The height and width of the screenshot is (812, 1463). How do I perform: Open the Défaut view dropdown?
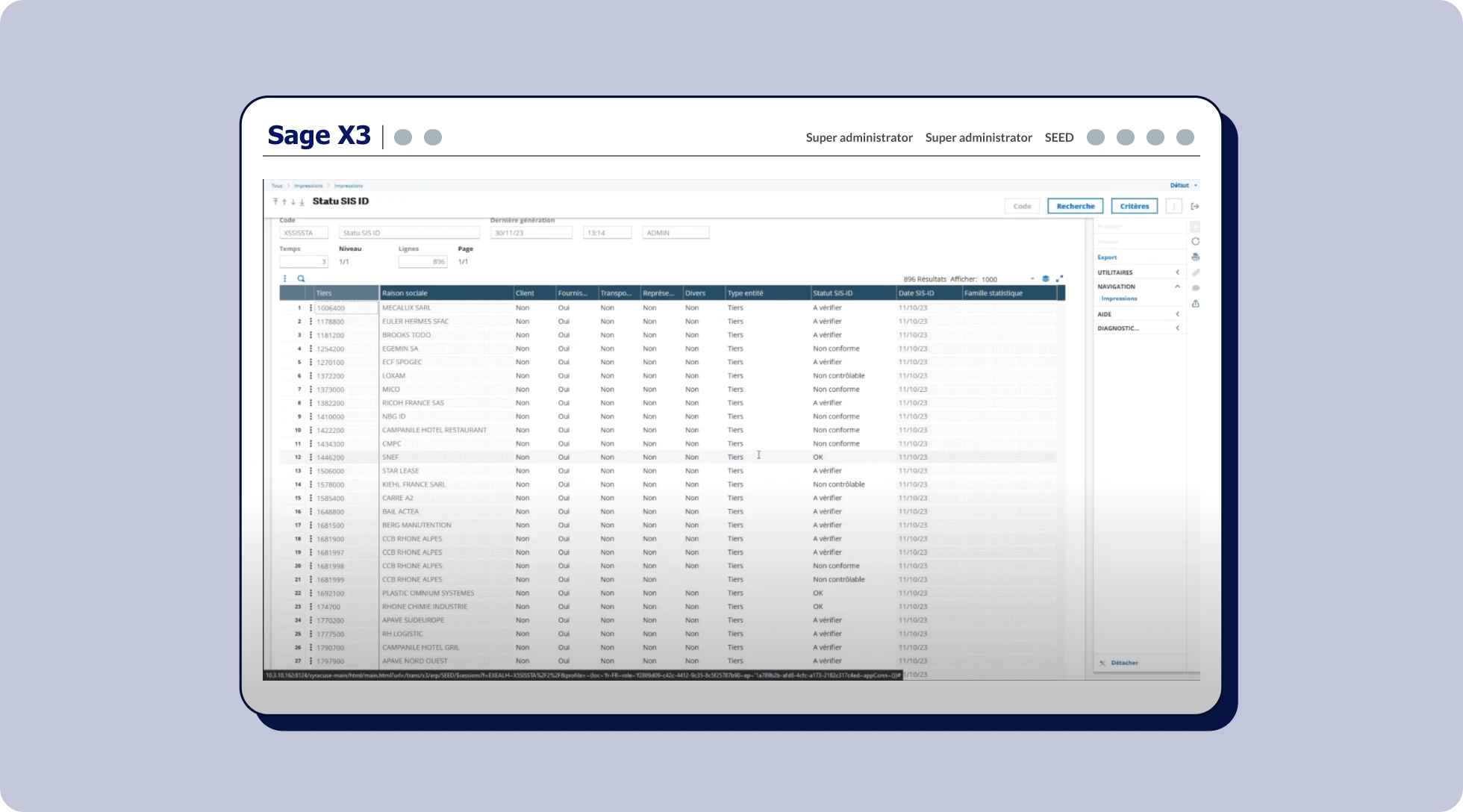(1184, 186)
